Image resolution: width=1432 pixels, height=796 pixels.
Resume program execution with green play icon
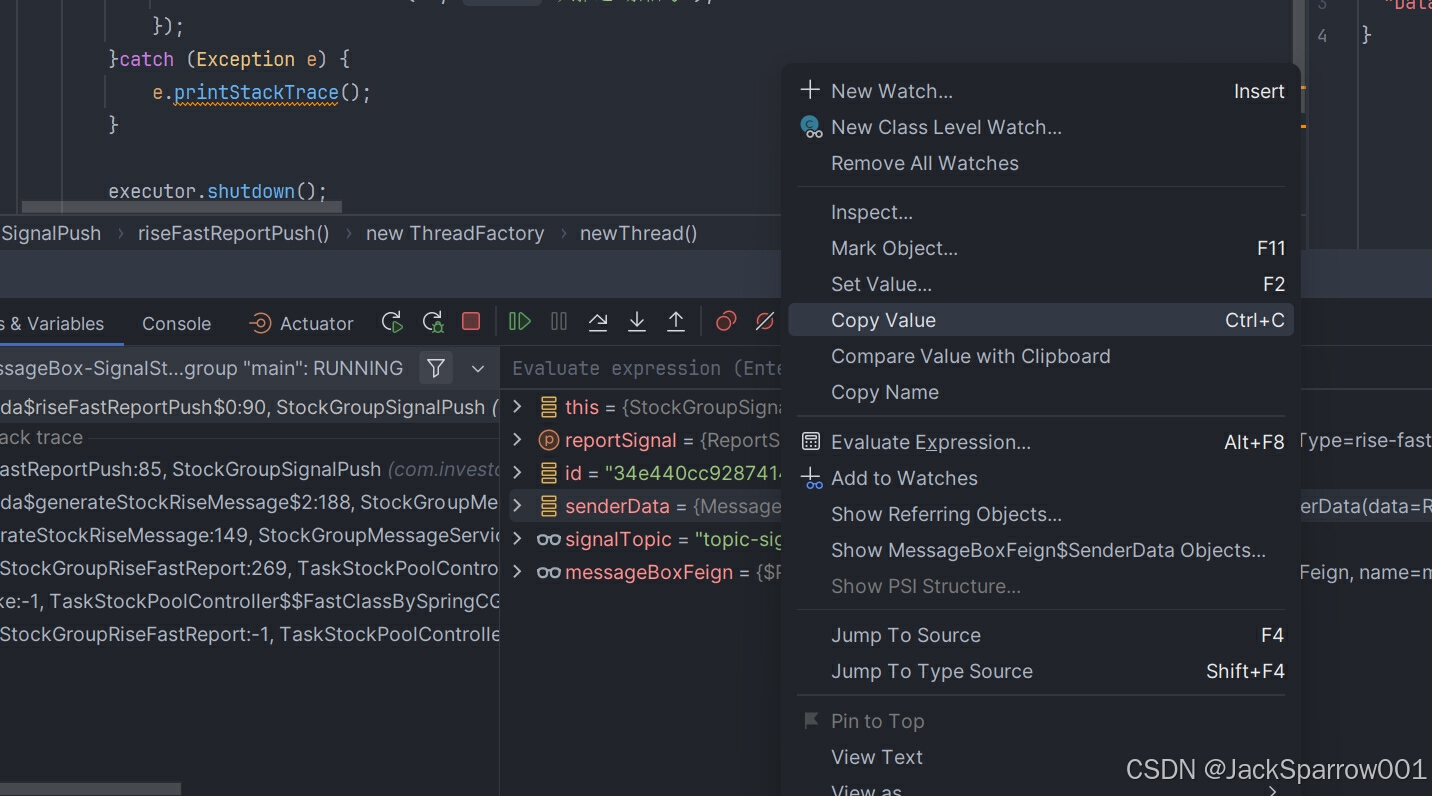click(x=519, y=321)
